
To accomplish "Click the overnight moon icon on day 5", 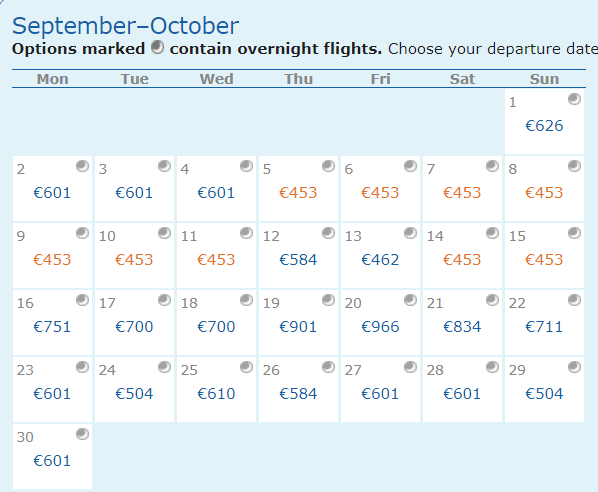I will tap(328, 166).
